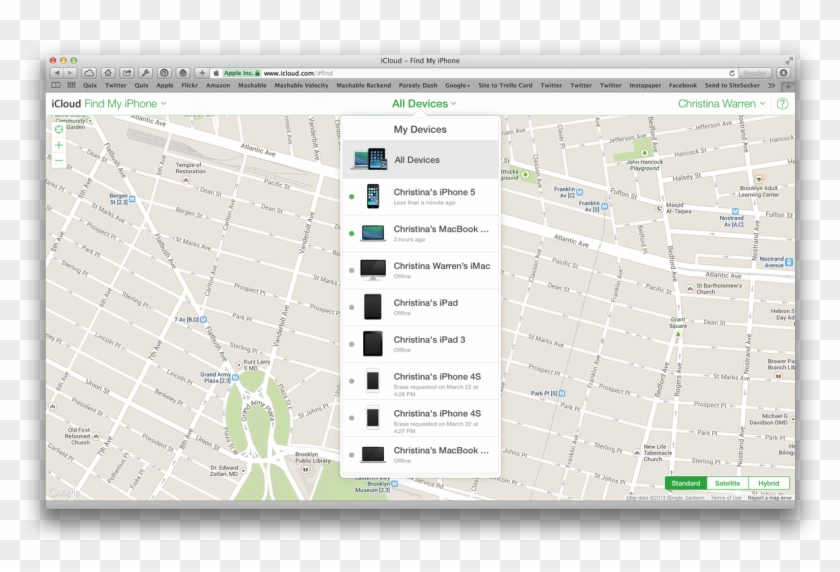Open the Mashable Backend bookmark

[363, 85]
